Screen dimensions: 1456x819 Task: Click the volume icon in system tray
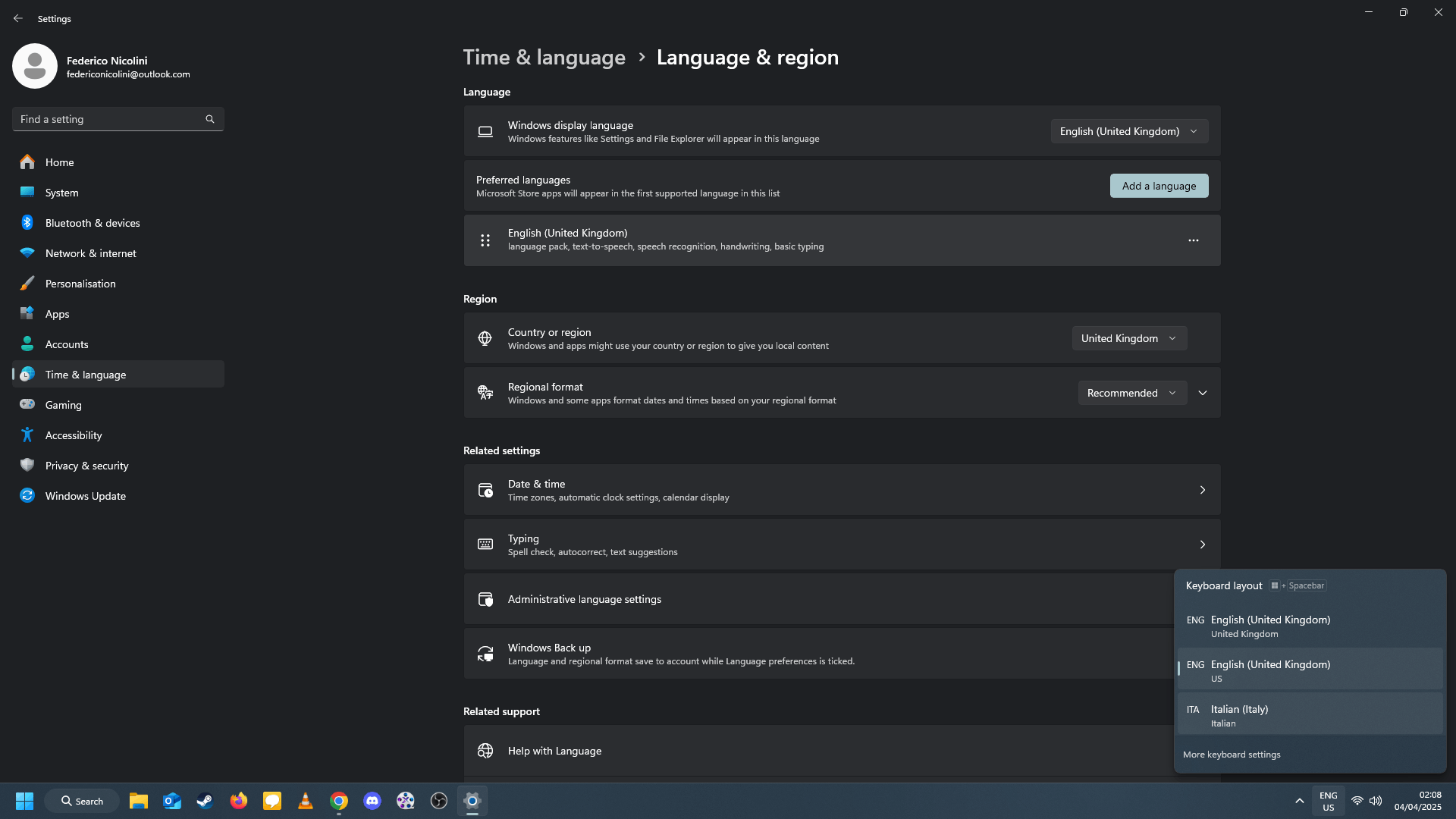1376,801
